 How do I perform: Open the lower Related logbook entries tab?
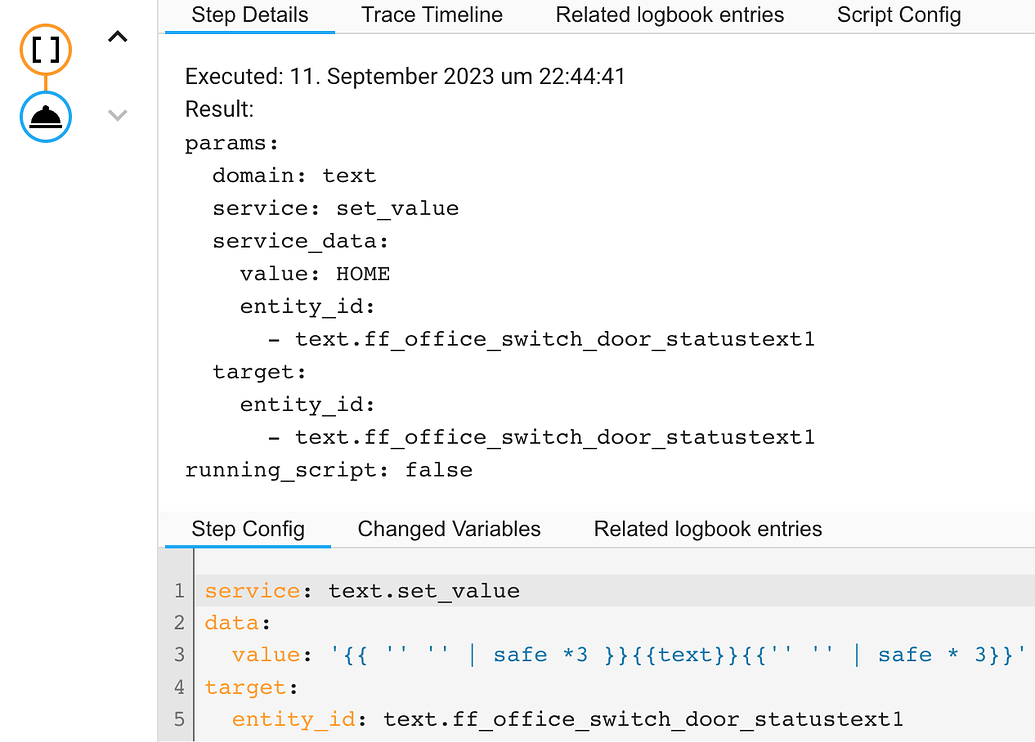click(707, 528)
